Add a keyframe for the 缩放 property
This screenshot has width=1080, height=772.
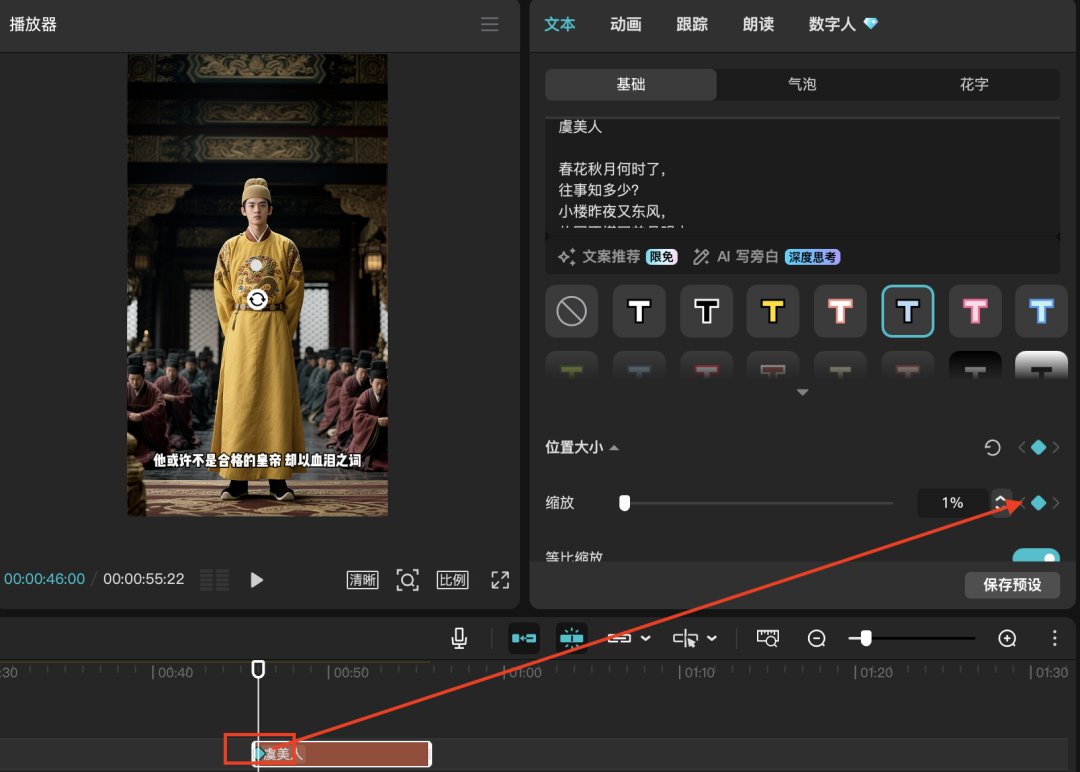1040,502
